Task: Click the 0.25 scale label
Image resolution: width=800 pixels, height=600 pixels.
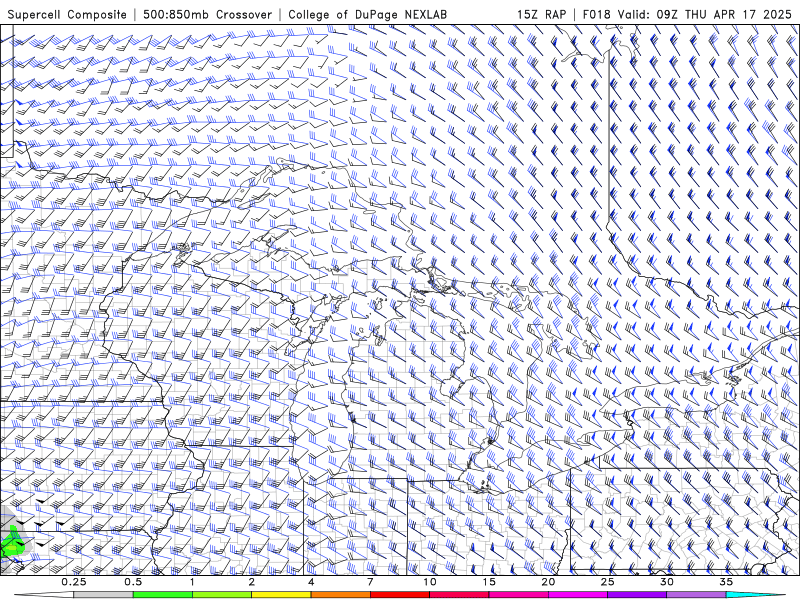Action: 74,582
